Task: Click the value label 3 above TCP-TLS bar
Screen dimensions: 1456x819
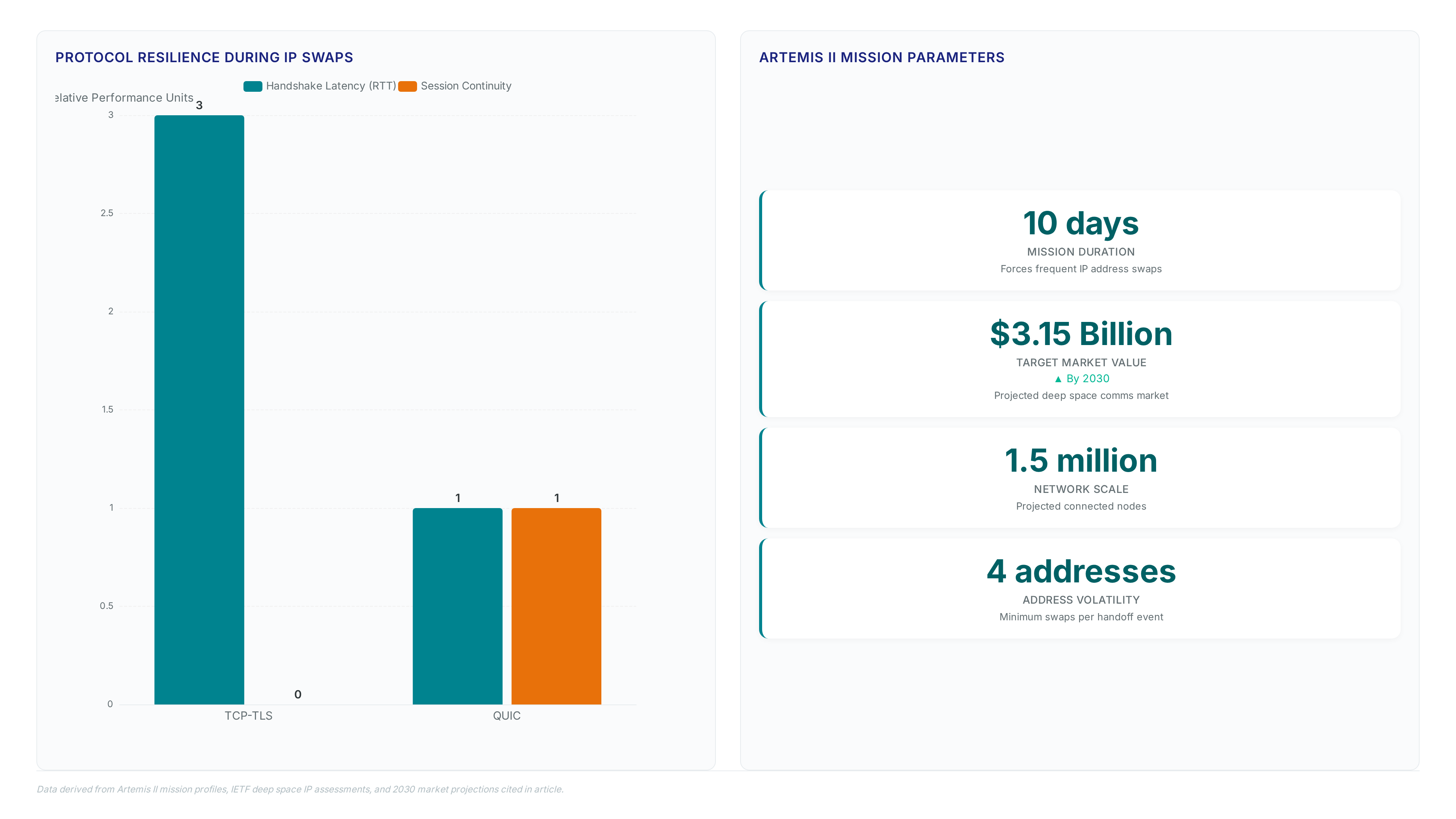Action: pos(199,105)
